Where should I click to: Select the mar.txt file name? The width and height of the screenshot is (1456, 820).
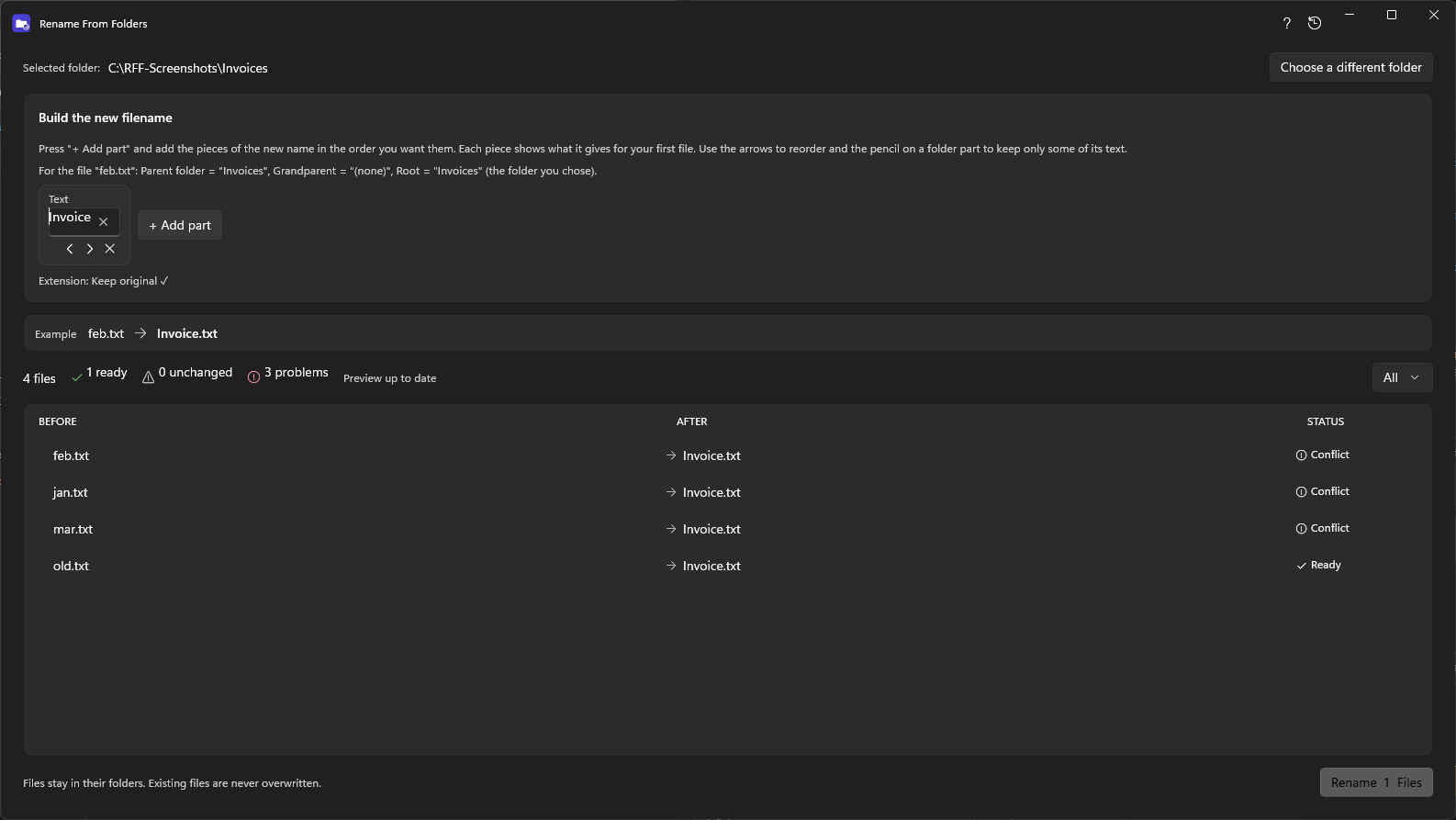coord(73,529)
